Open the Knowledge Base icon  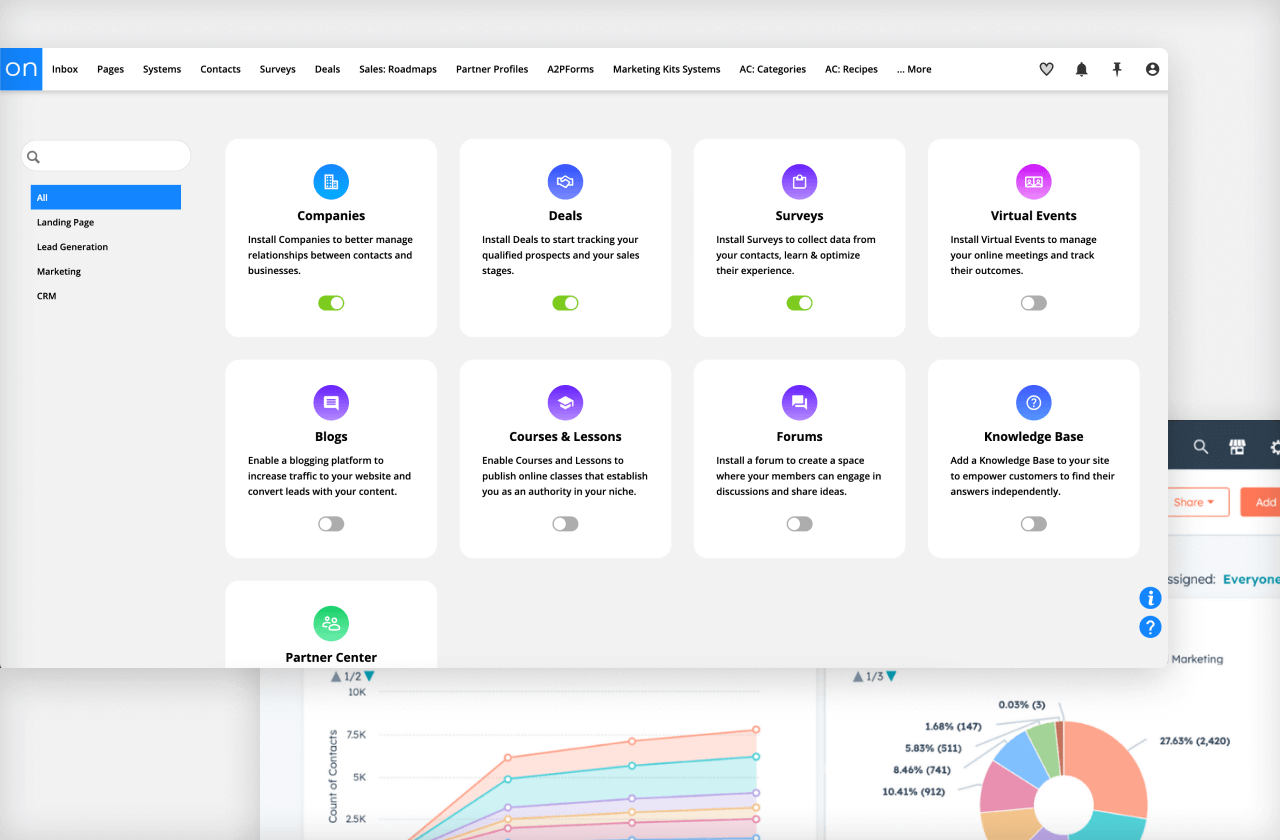click(1033, 402)
